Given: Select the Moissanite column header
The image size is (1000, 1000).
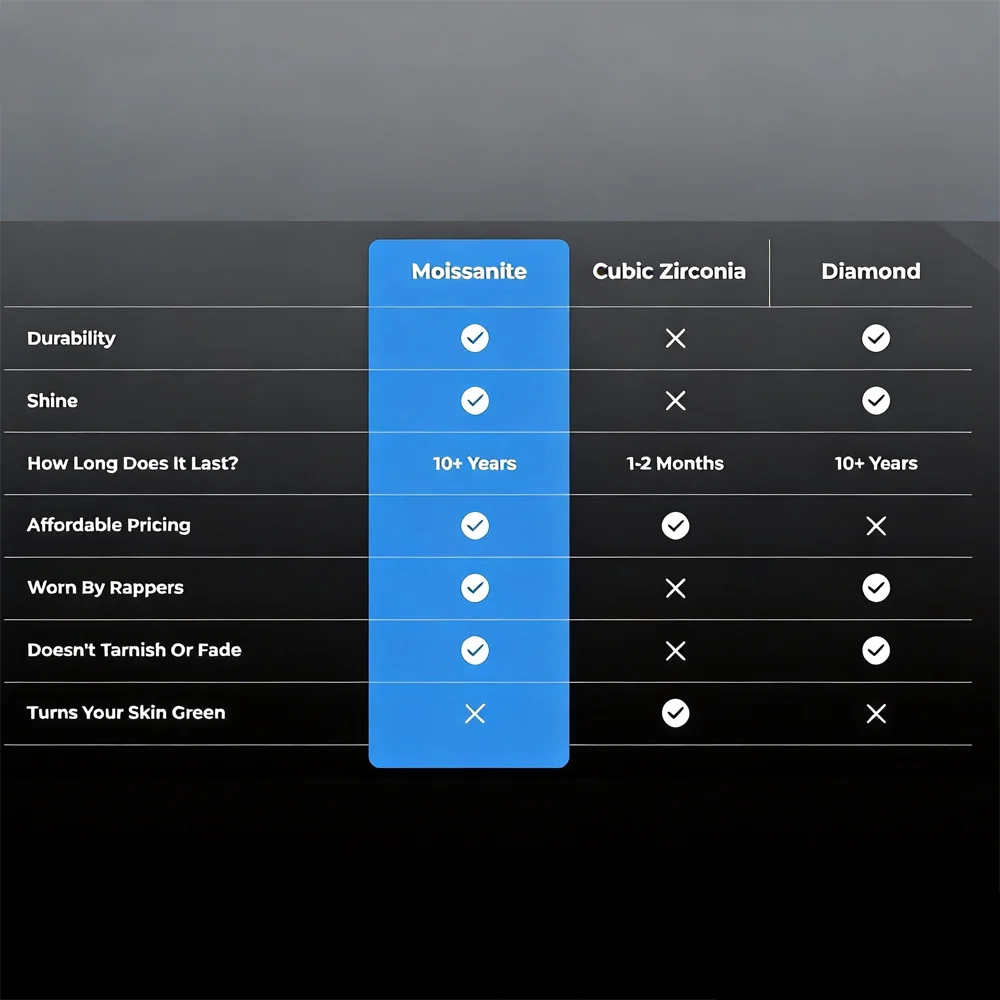Looking at the screenshot, I should pos(469,271).
